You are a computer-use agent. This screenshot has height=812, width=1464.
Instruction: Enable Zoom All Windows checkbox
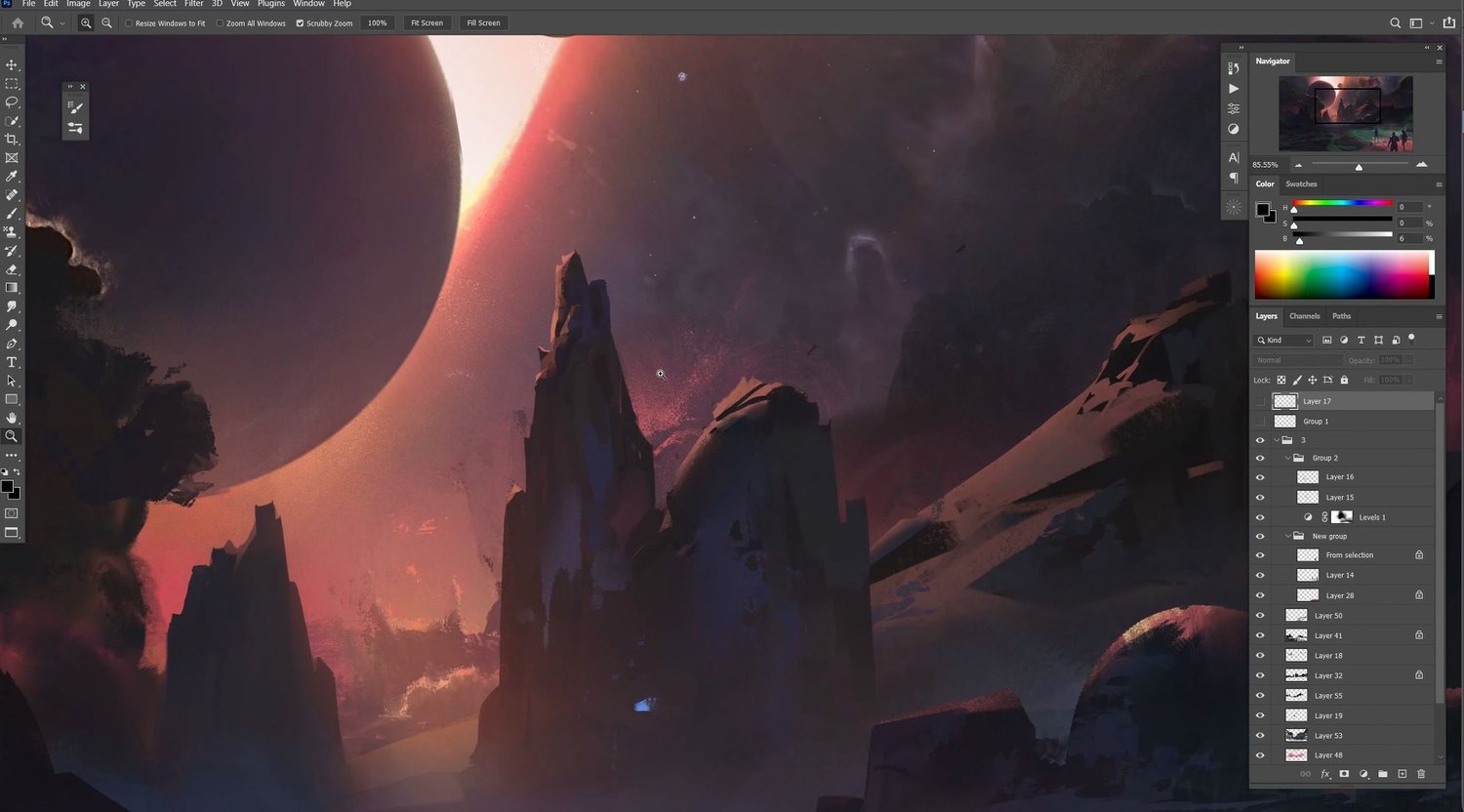click(221, 23)
